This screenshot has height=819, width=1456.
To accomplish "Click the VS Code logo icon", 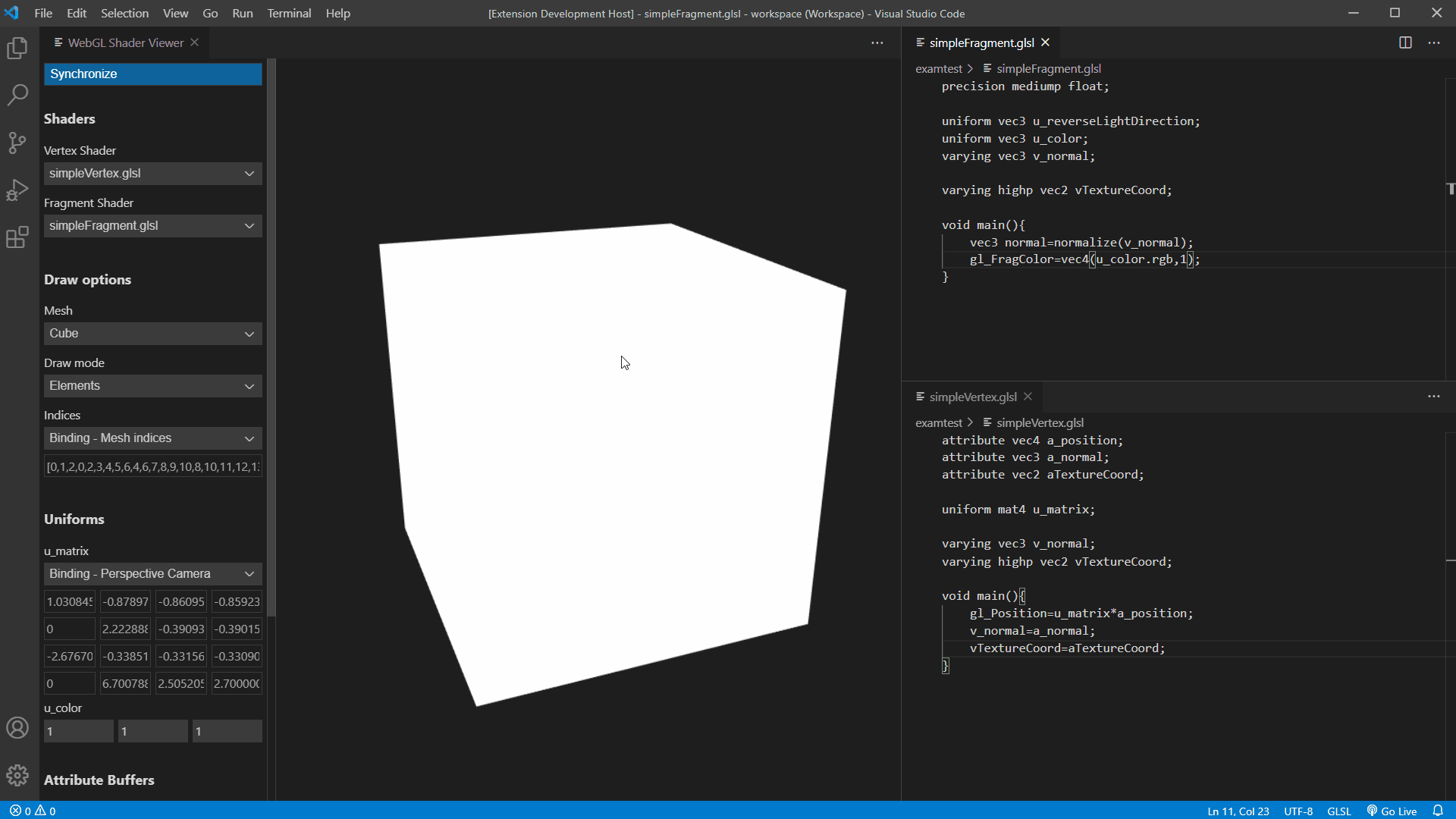I will pyautogui.click(x=11, y=13).
